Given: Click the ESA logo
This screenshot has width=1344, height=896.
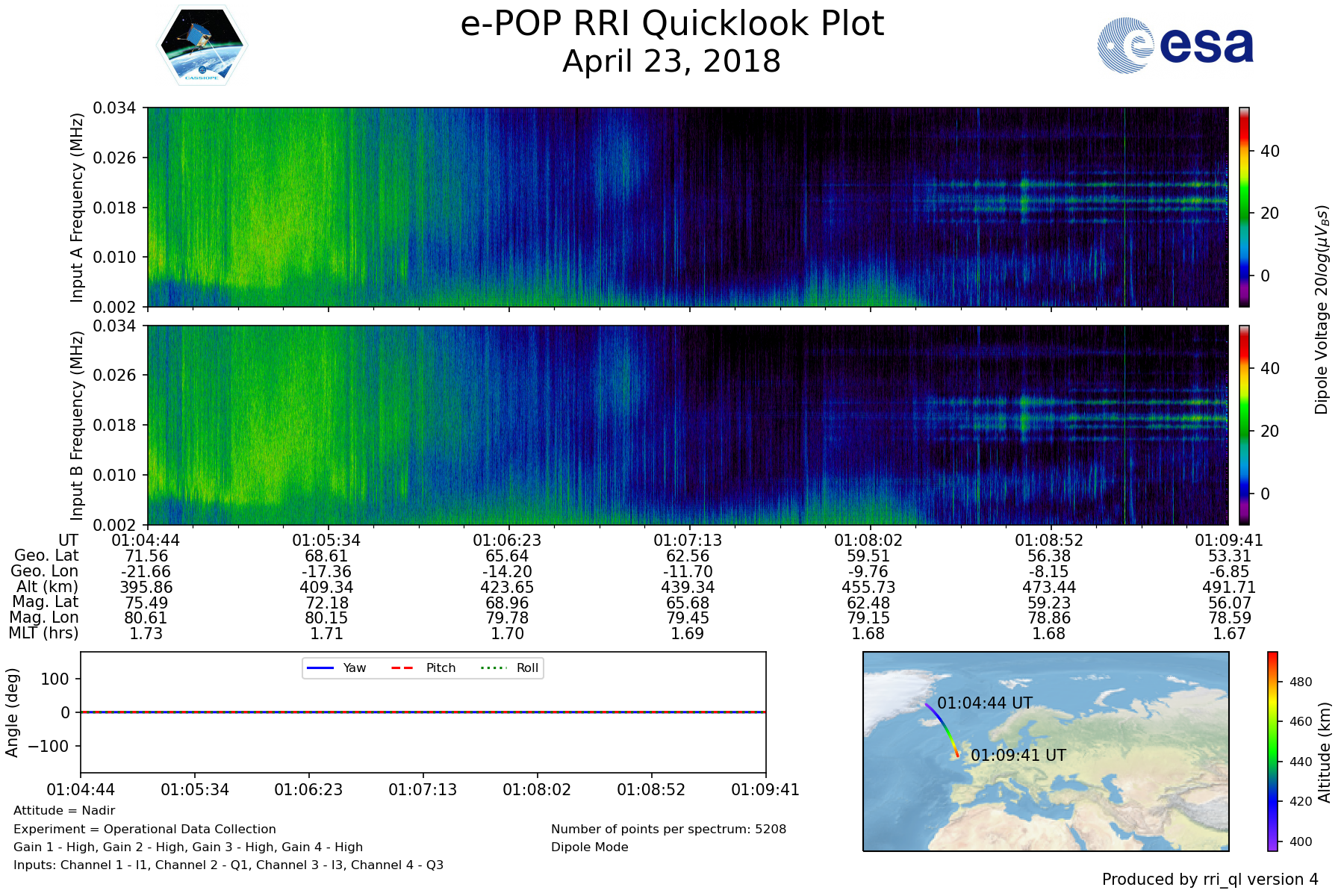Looking at the screenshot, I should coord(1175,46).
